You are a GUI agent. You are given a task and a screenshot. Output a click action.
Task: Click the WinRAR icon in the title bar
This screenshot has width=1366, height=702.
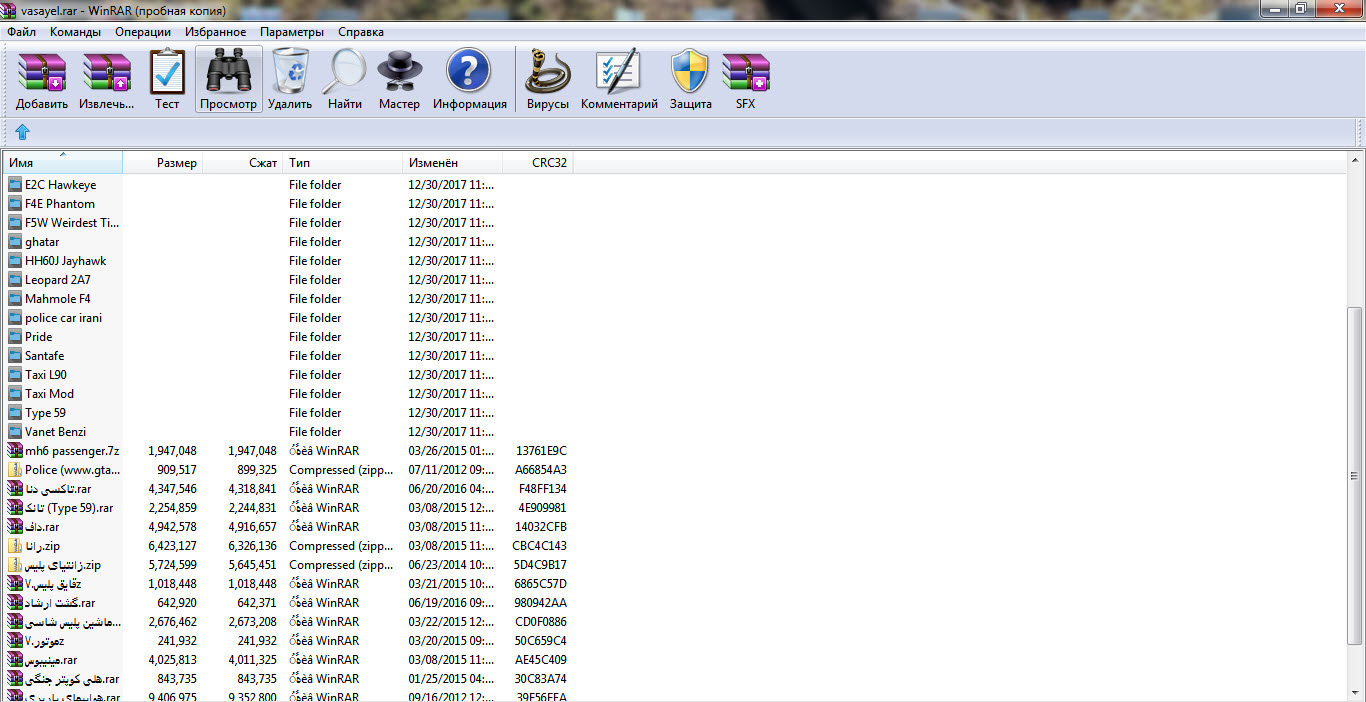[10, 10]
